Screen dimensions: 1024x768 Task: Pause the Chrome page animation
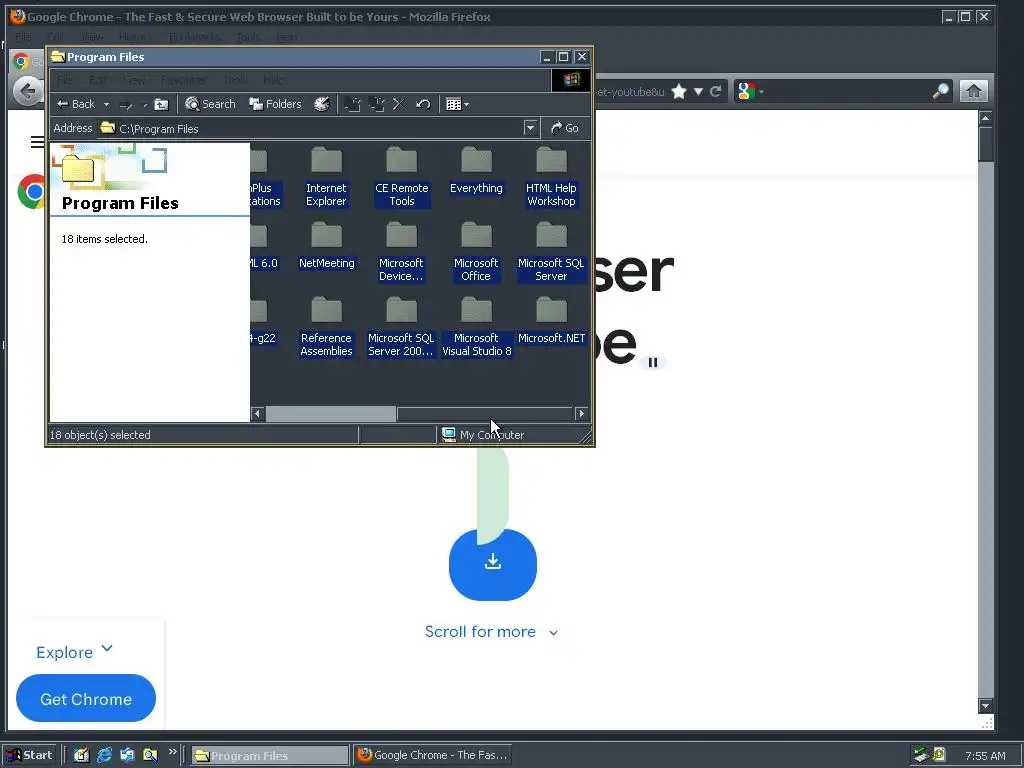tap(652, 362)
